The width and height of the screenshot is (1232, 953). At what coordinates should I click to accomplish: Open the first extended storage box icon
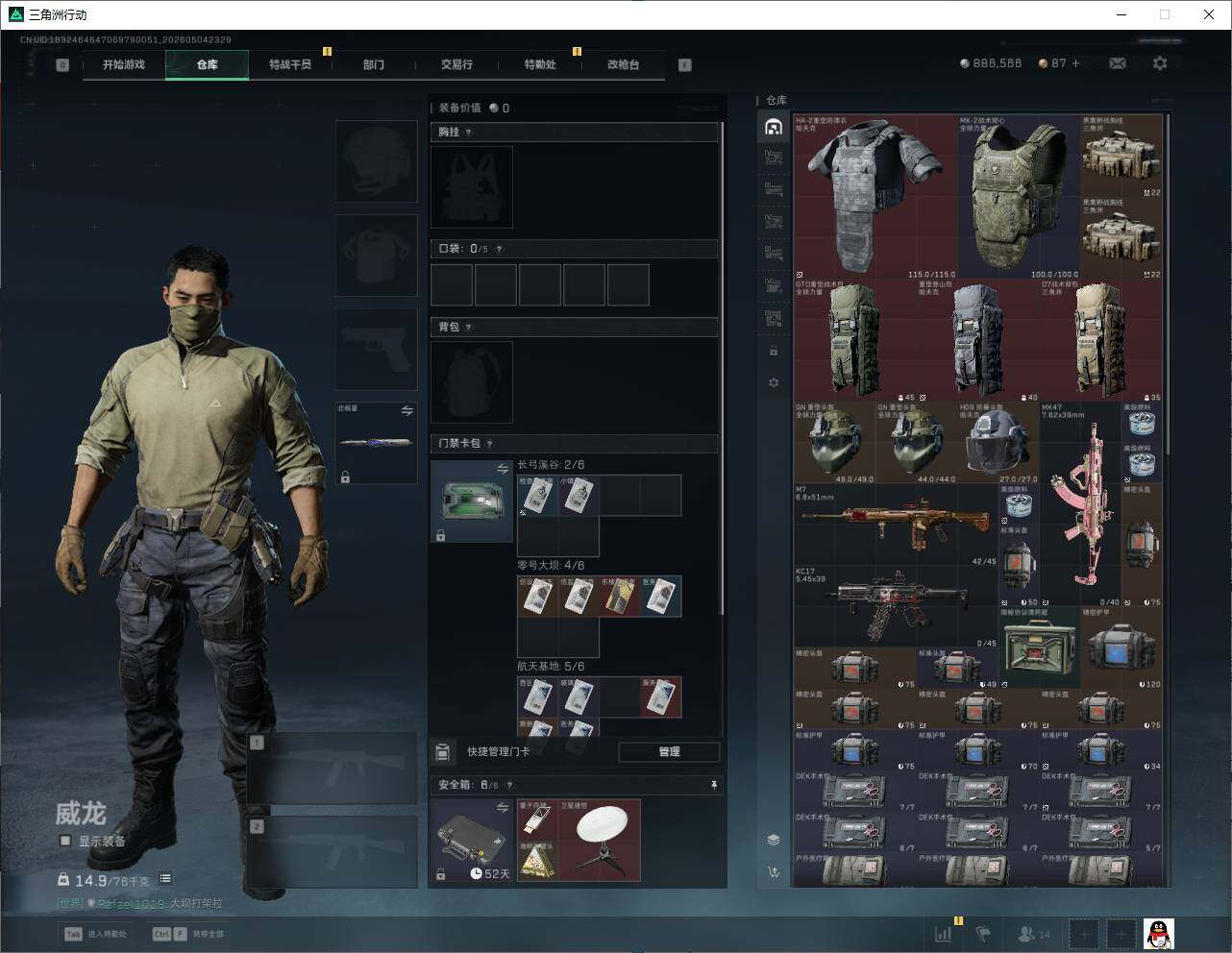pos(774,158)
